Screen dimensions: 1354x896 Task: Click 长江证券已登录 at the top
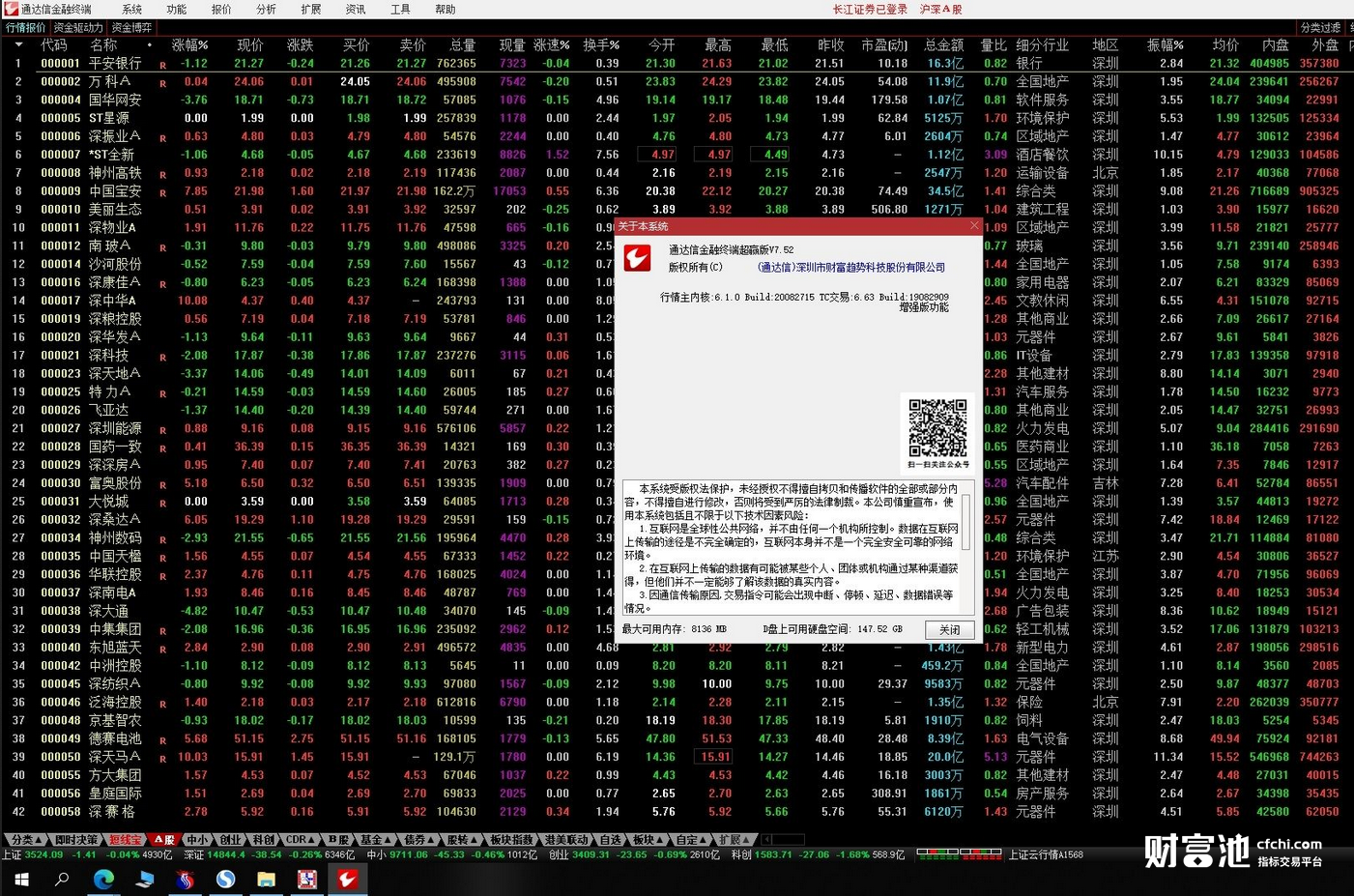point(870,9)
